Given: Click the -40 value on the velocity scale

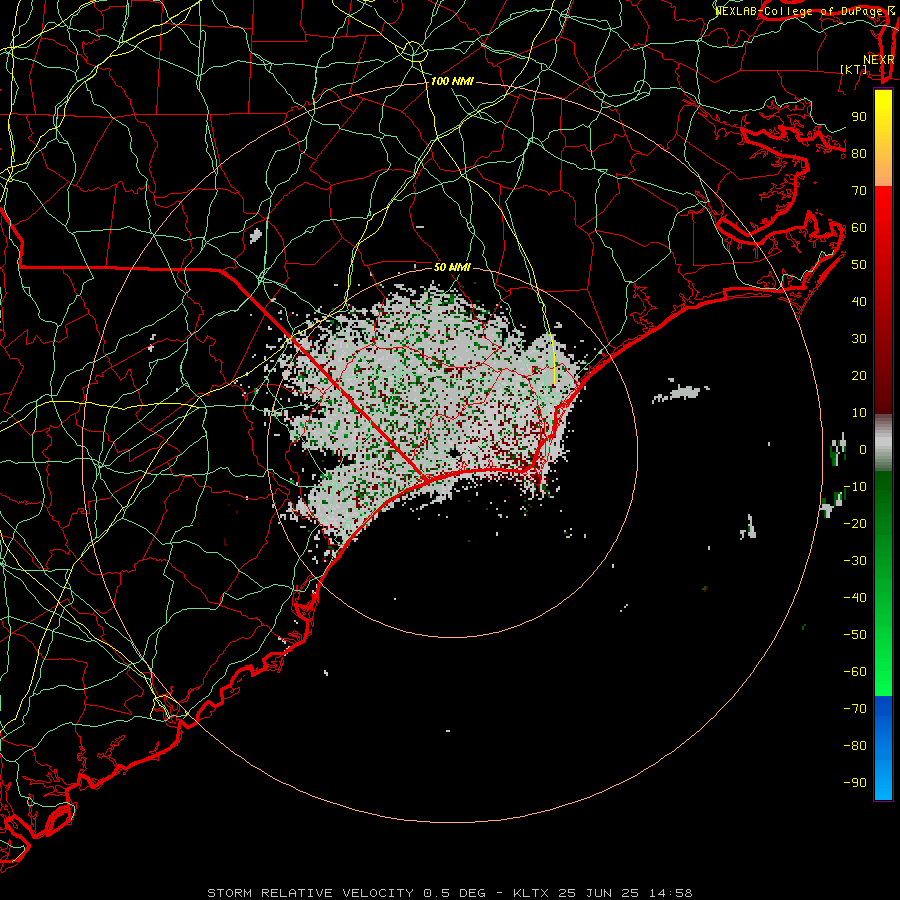Looking at the screenshot, I should [855, 598].
